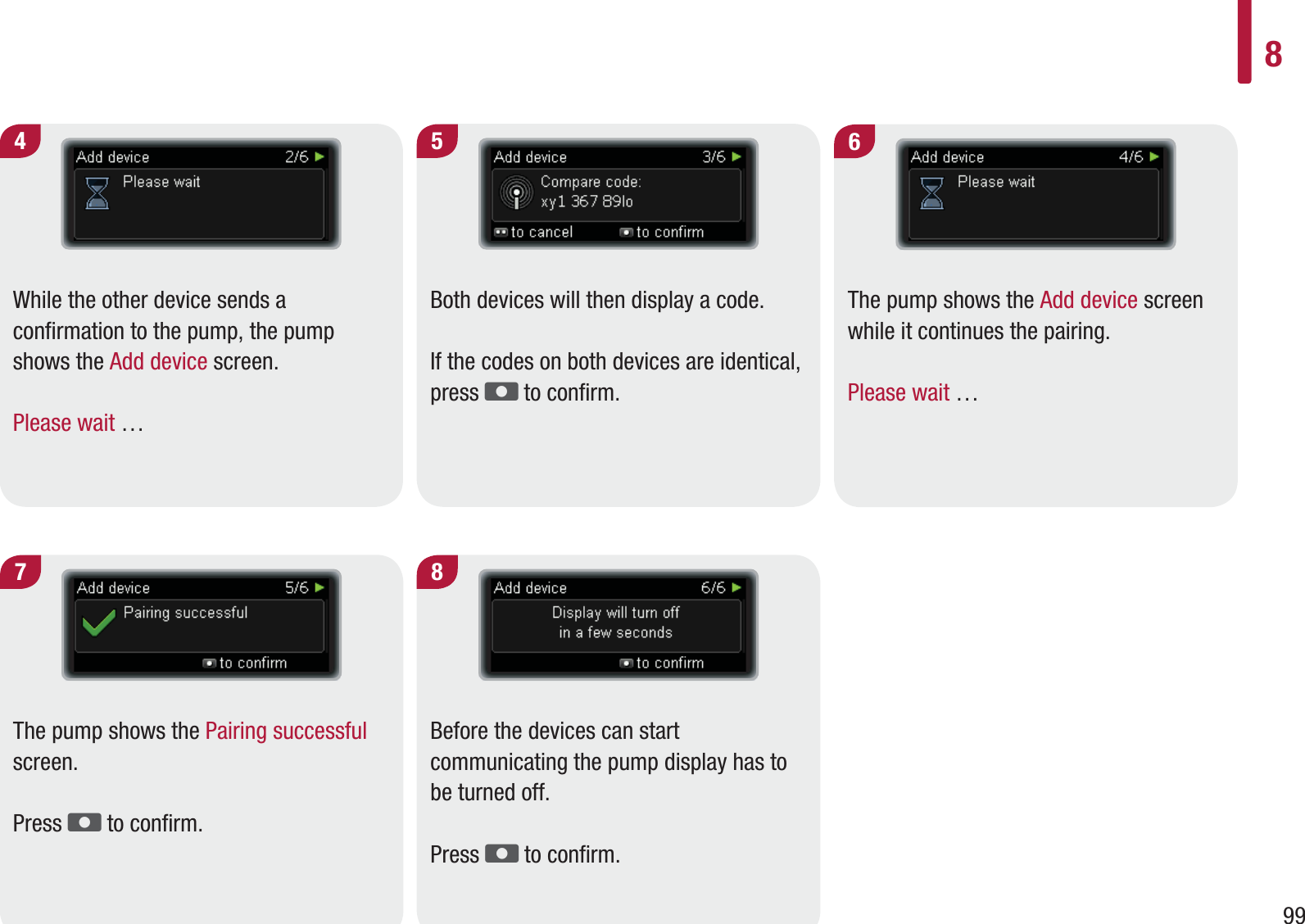Click the green arrow next to 4/6
The height and width of the screenshot is (924, 1305).
(1154, 156)
